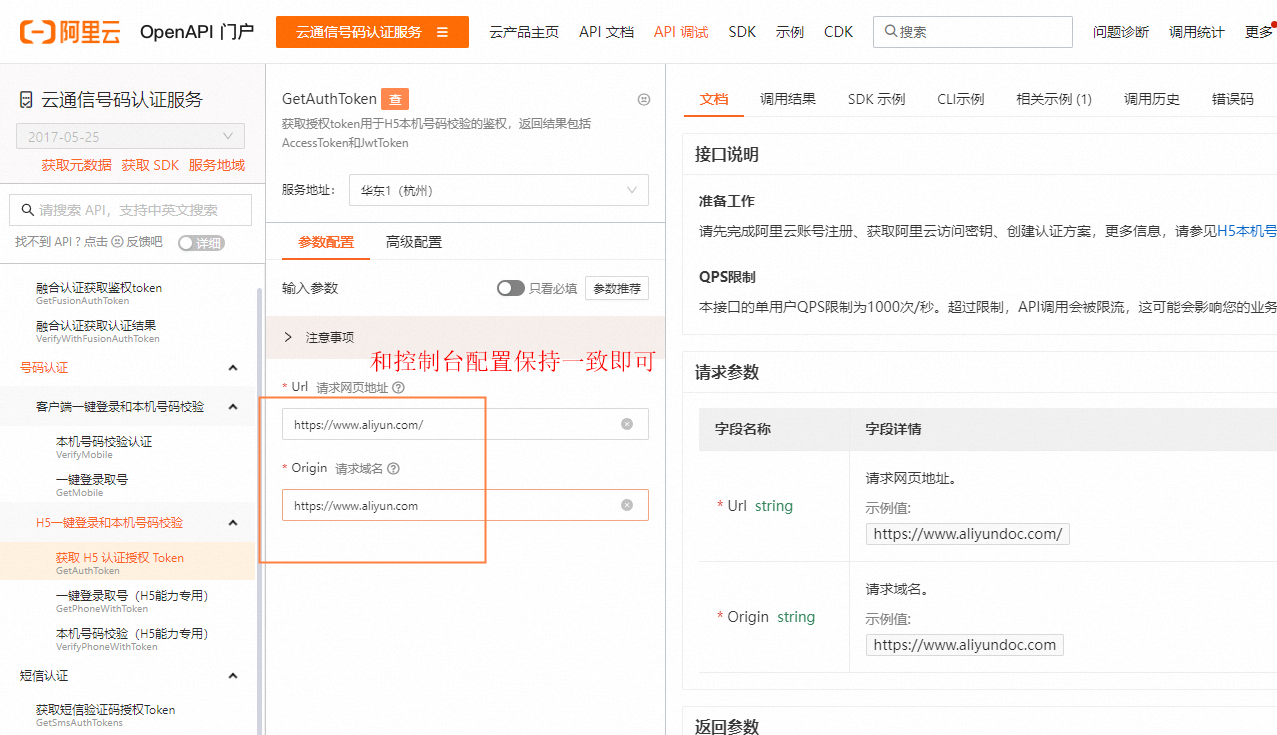
Task: Click the help icon next to 请求网页地址
Action: click(398, 387)
